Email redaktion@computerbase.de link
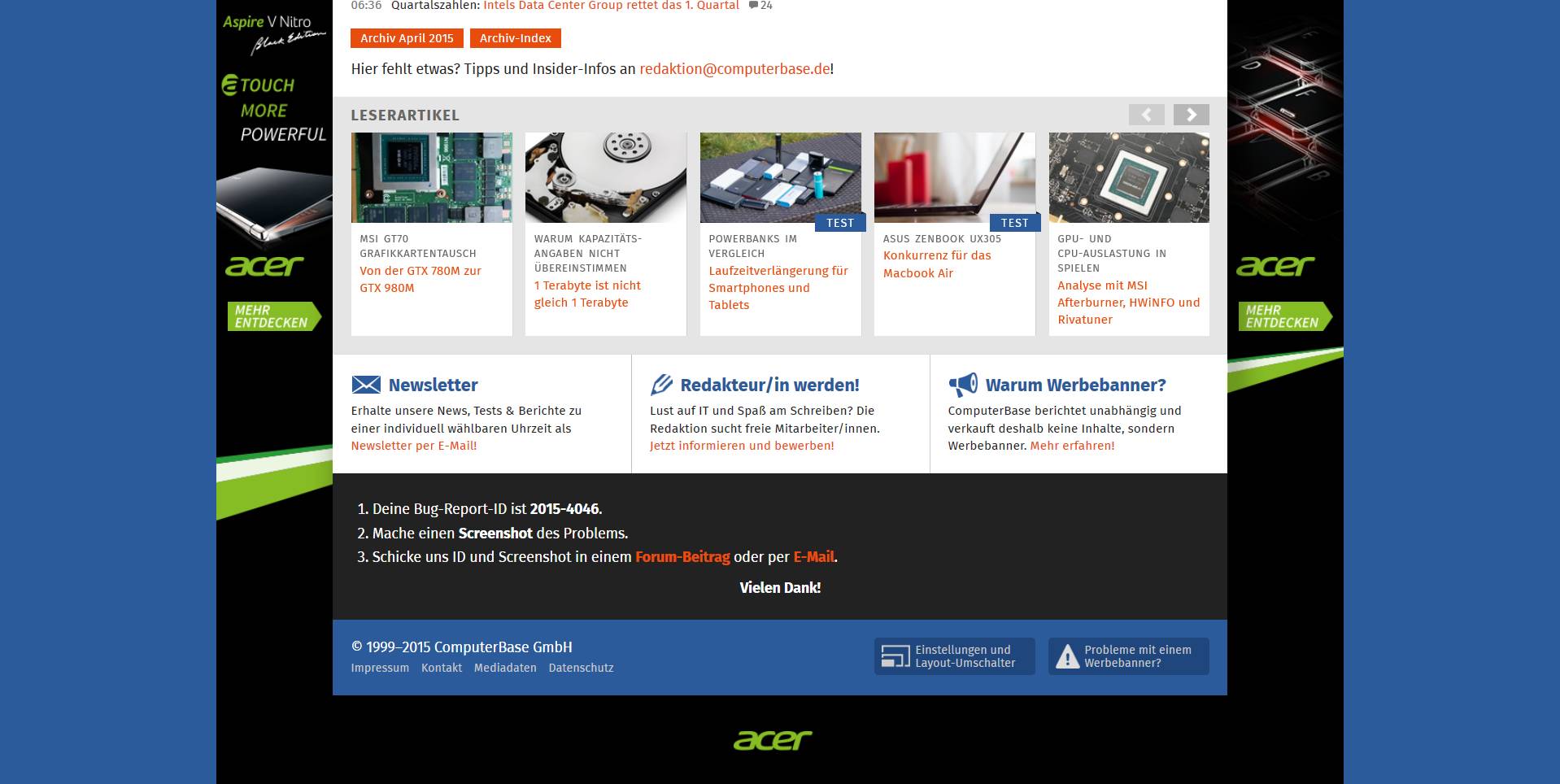 coord(735,69)
